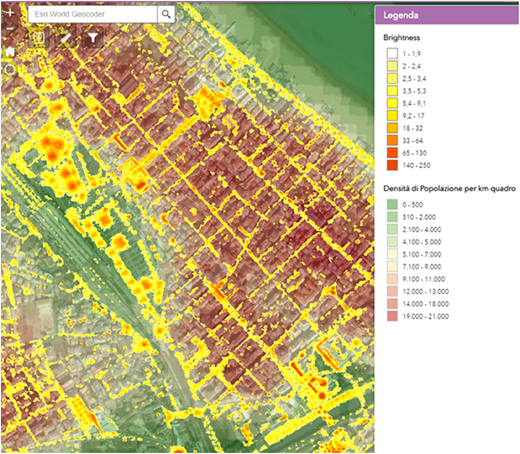
Task: Find my location with the circle icon
Action: point(10,70)
